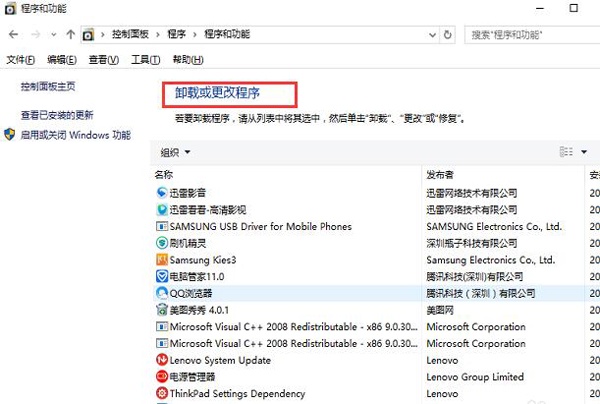Click the 美图秀秀 4.0.1 program icon
The image size is (600, 404).
point(162,311)
